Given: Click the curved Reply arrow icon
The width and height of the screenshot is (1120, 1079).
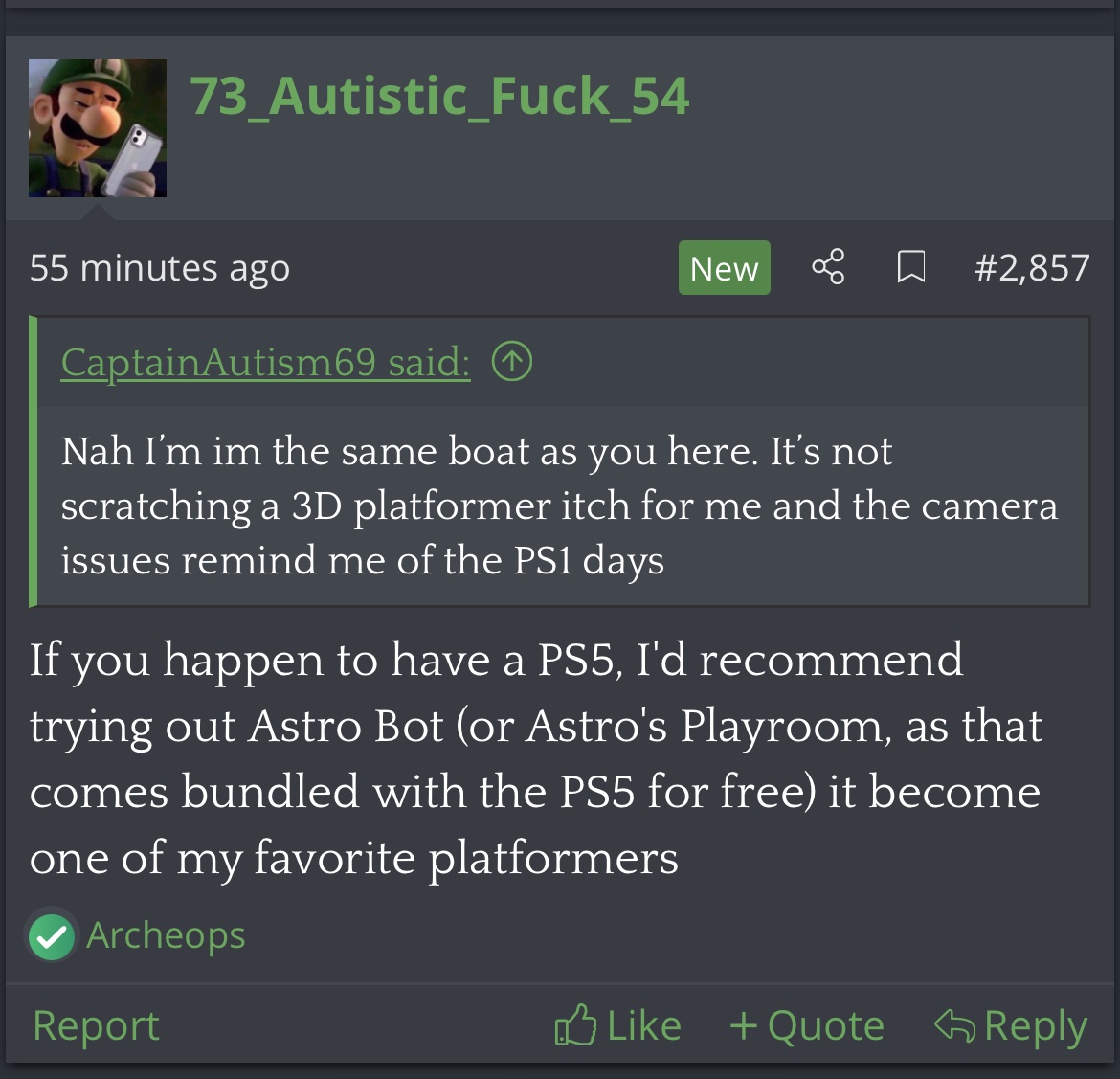Looking at the screenshot, I should coord(955,1025).
